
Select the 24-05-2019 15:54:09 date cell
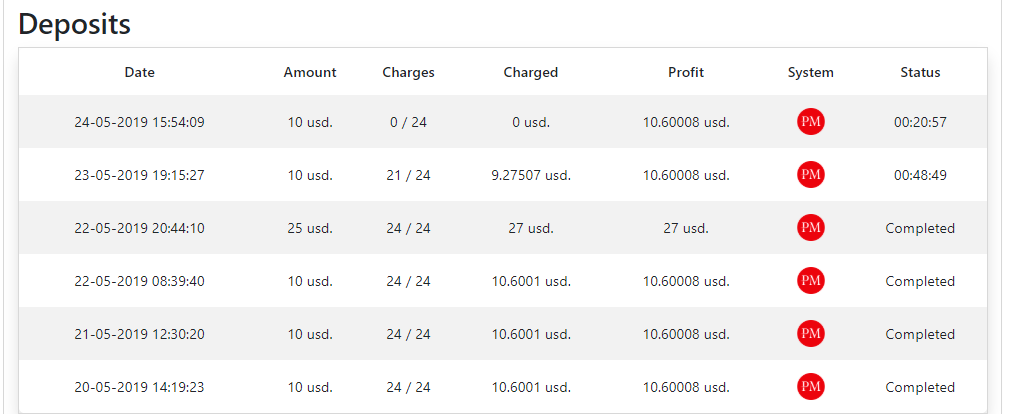[140, 122]
